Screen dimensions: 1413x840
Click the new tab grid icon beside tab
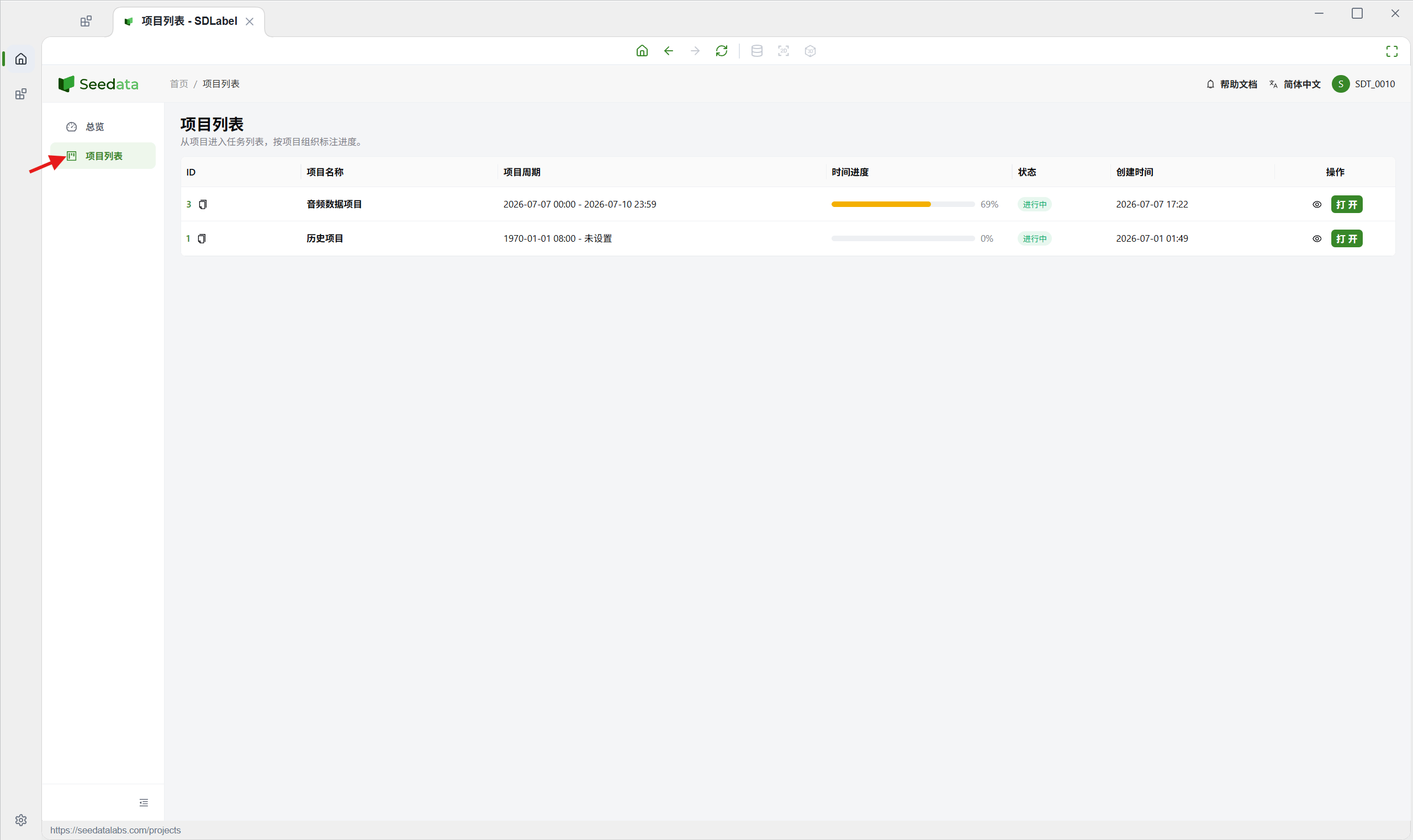tap(86, 22)
